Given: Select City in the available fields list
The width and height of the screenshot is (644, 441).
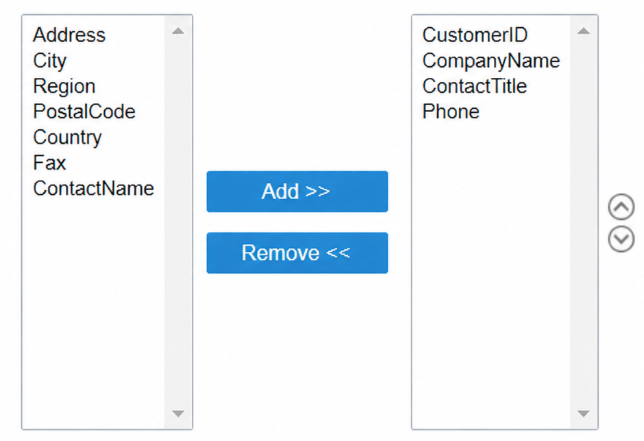Looking at the screenshot, I should (x=49, y=61).
